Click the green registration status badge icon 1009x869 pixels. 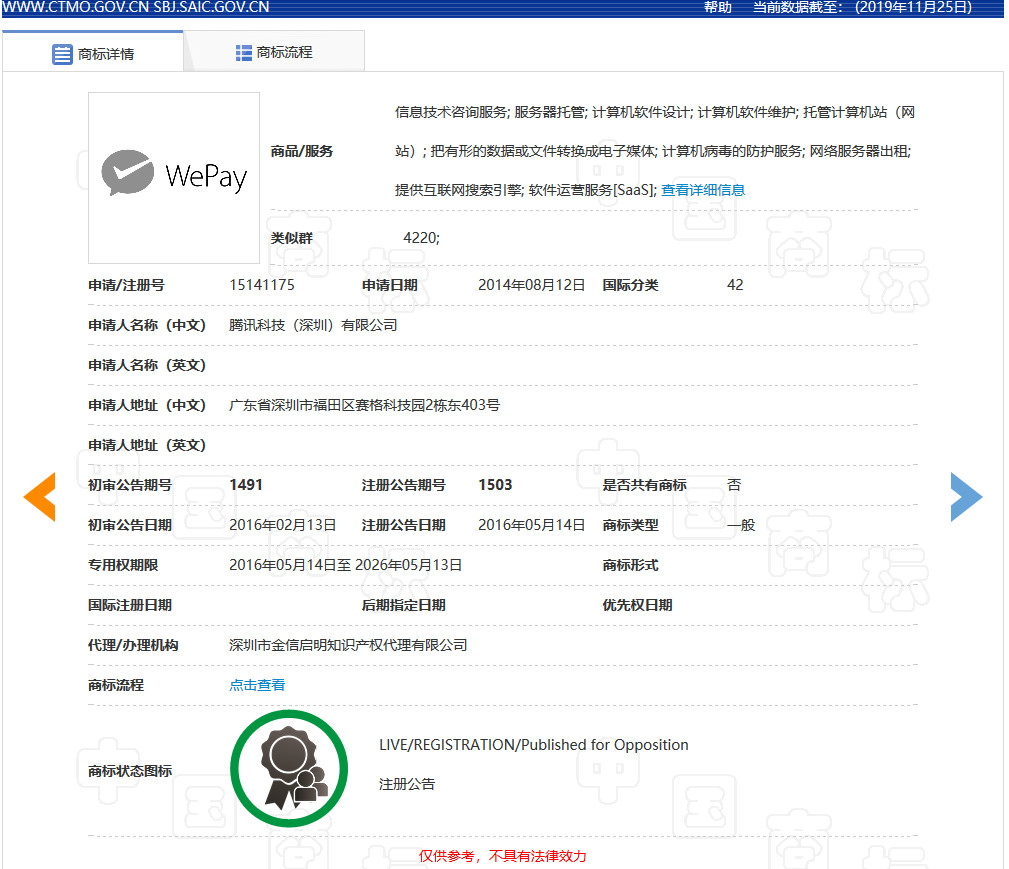point(289,768)
